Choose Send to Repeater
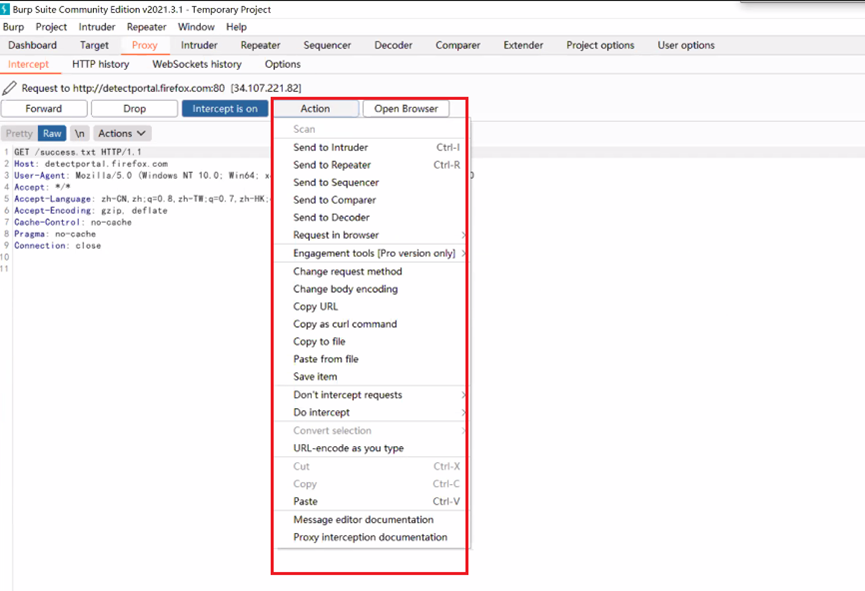The image size is (865, 591). pos(371,165)
